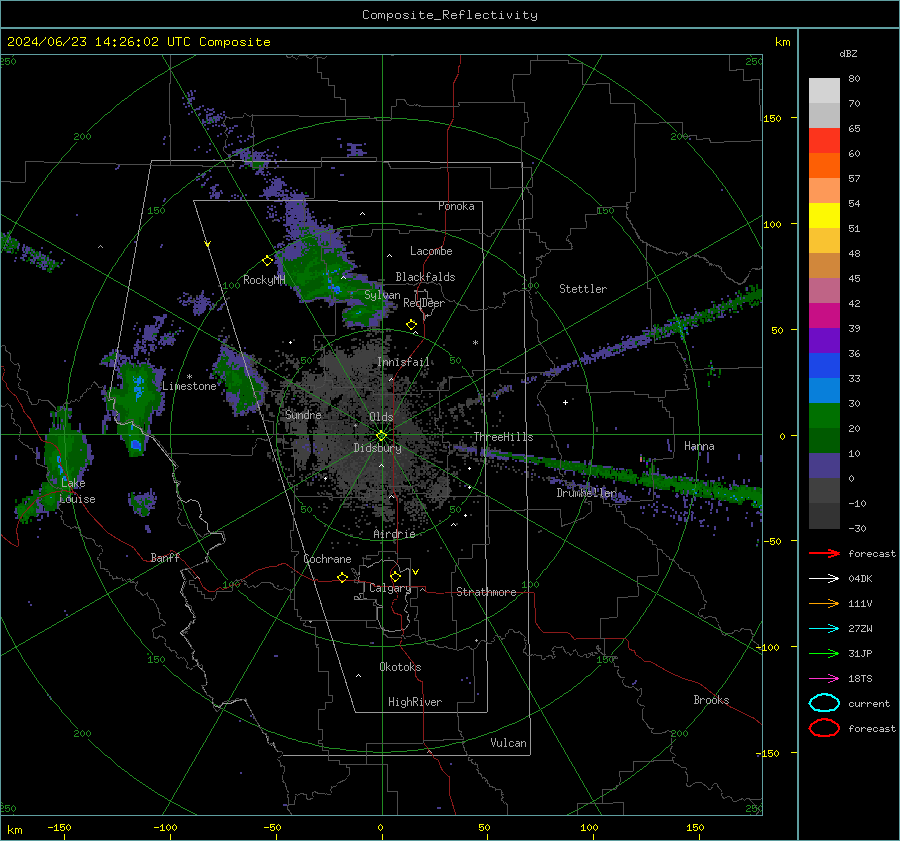Click the slate-purple 10–0 dBZ swatch
Screen dimensions: 900x841
tap(824, 466)
